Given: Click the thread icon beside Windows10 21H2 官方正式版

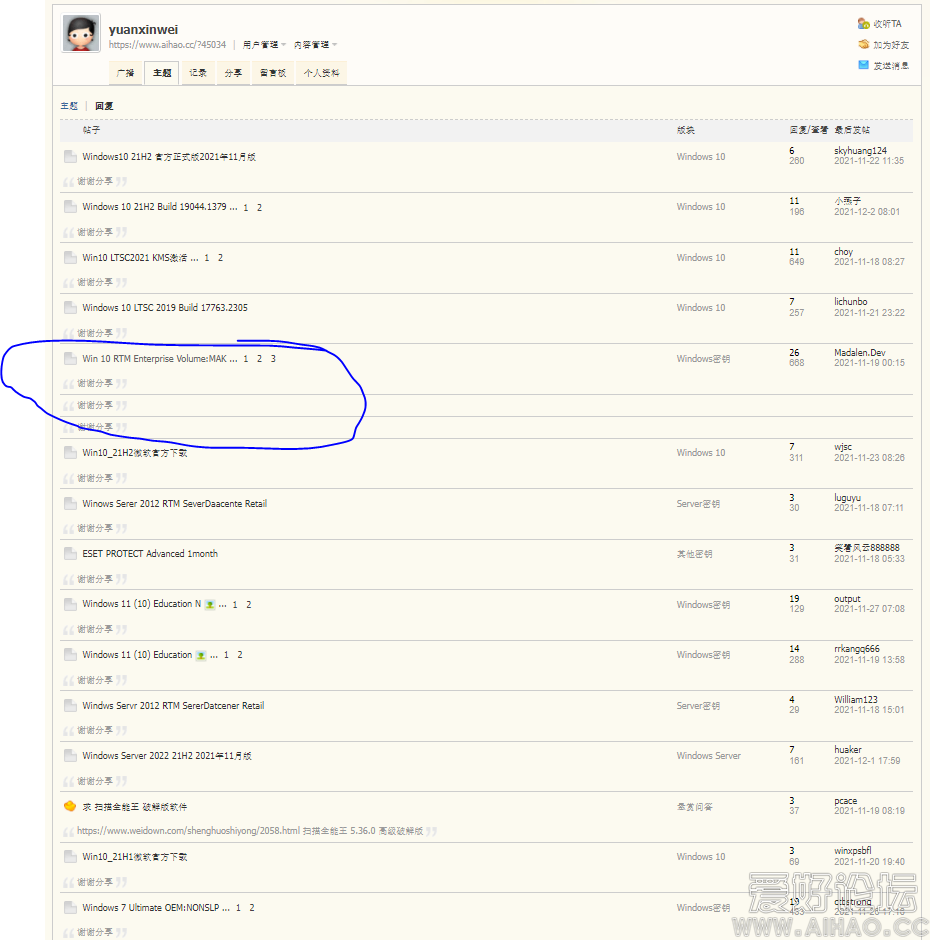Looking at the screenshot, I should click(x=70, y=157).
